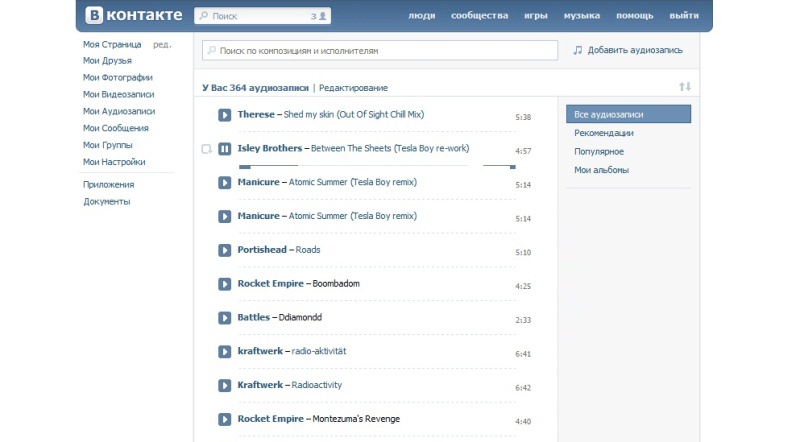
Task: Click the artist name Isley Brothers
Action: point(270,149)
